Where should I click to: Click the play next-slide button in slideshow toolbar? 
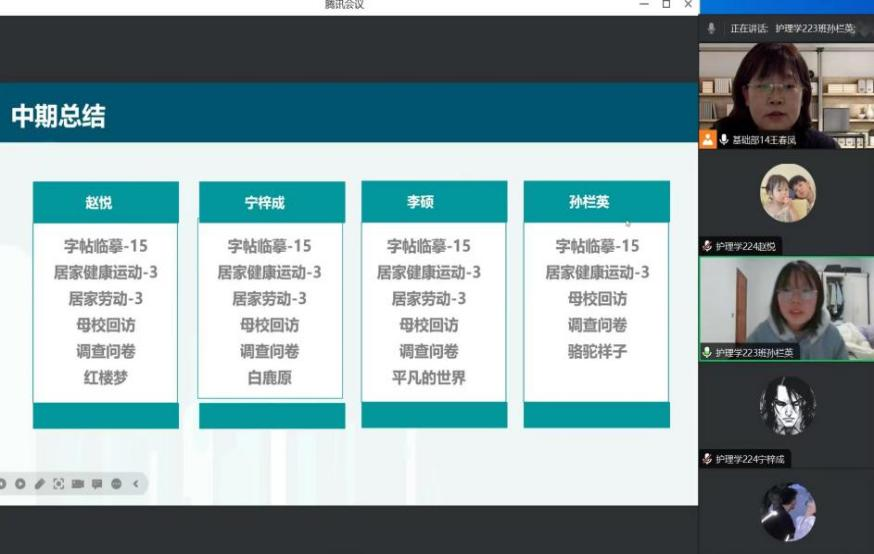coord(20,484)
